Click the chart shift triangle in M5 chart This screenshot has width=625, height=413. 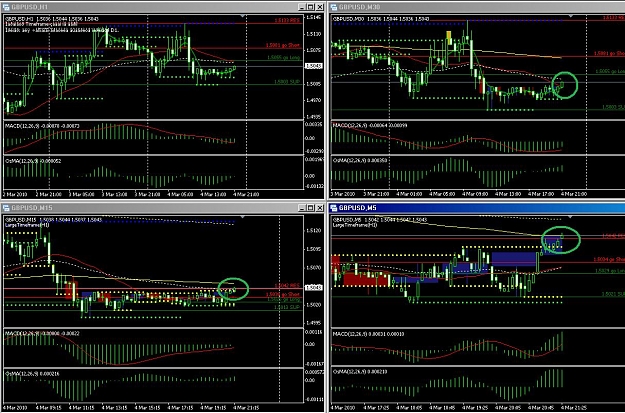click(x=570, y=217)
